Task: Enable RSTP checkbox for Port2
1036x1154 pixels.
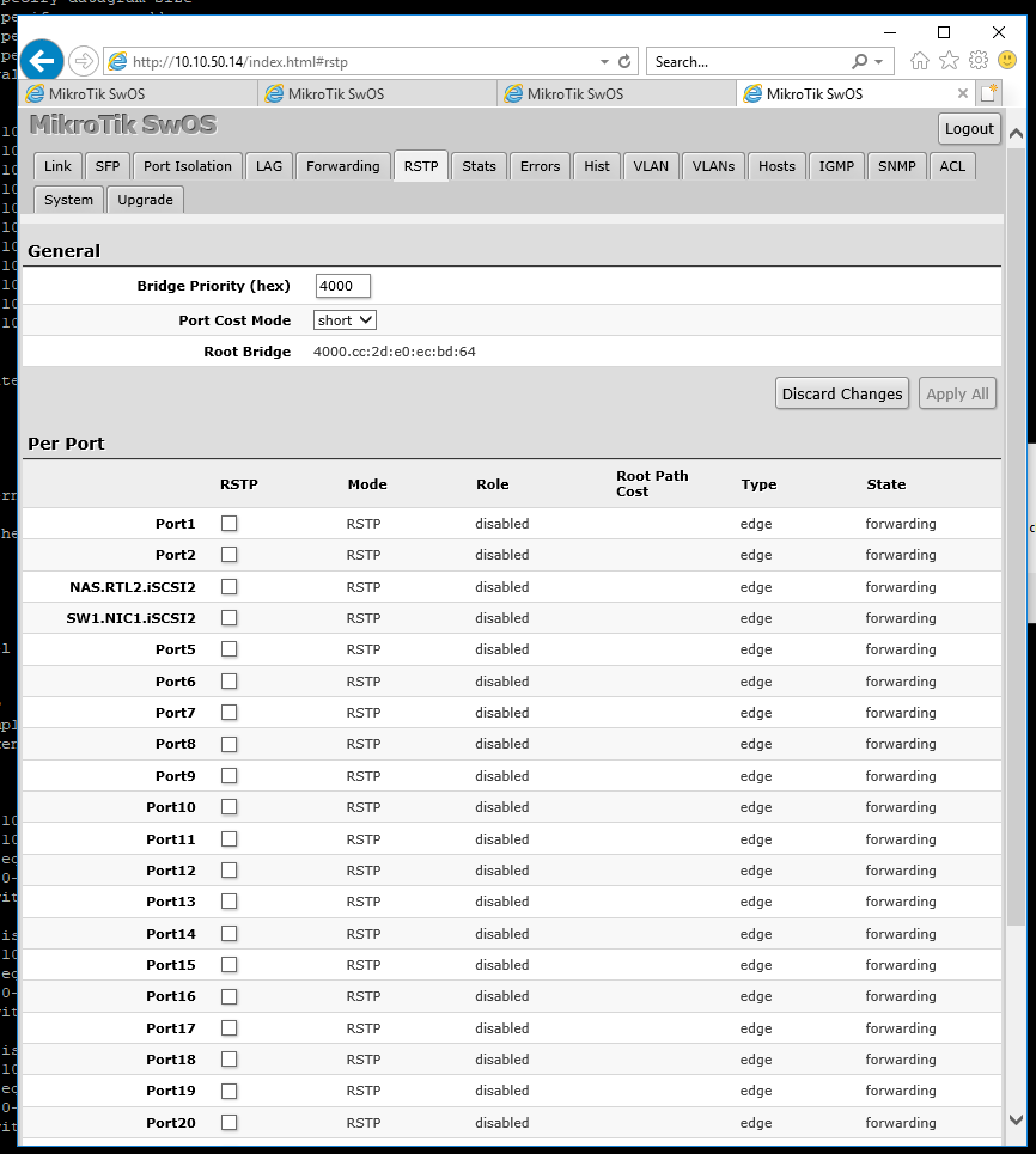Action: (x=229, y=555)
